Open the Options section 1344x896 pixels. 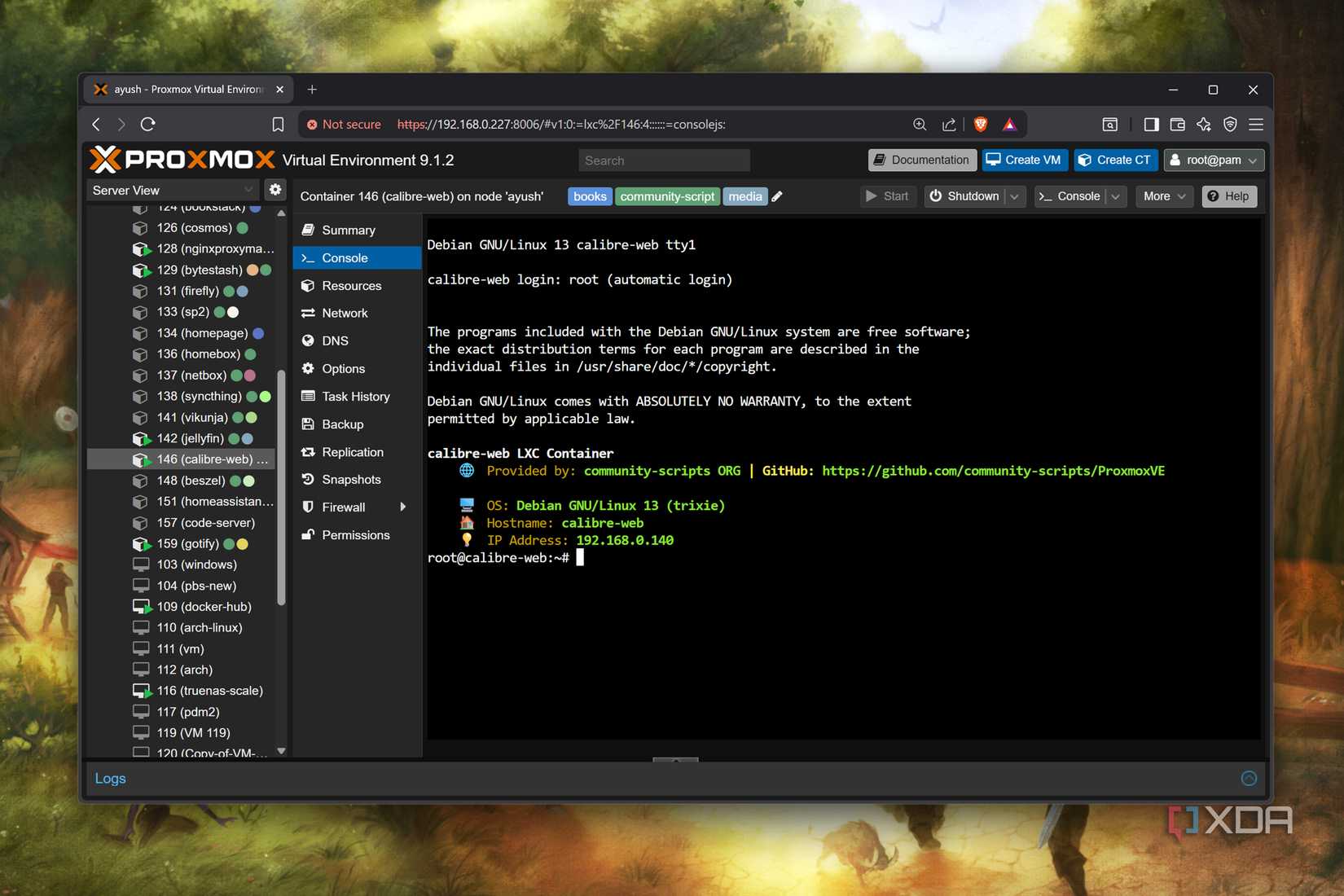tap(357, 369)
